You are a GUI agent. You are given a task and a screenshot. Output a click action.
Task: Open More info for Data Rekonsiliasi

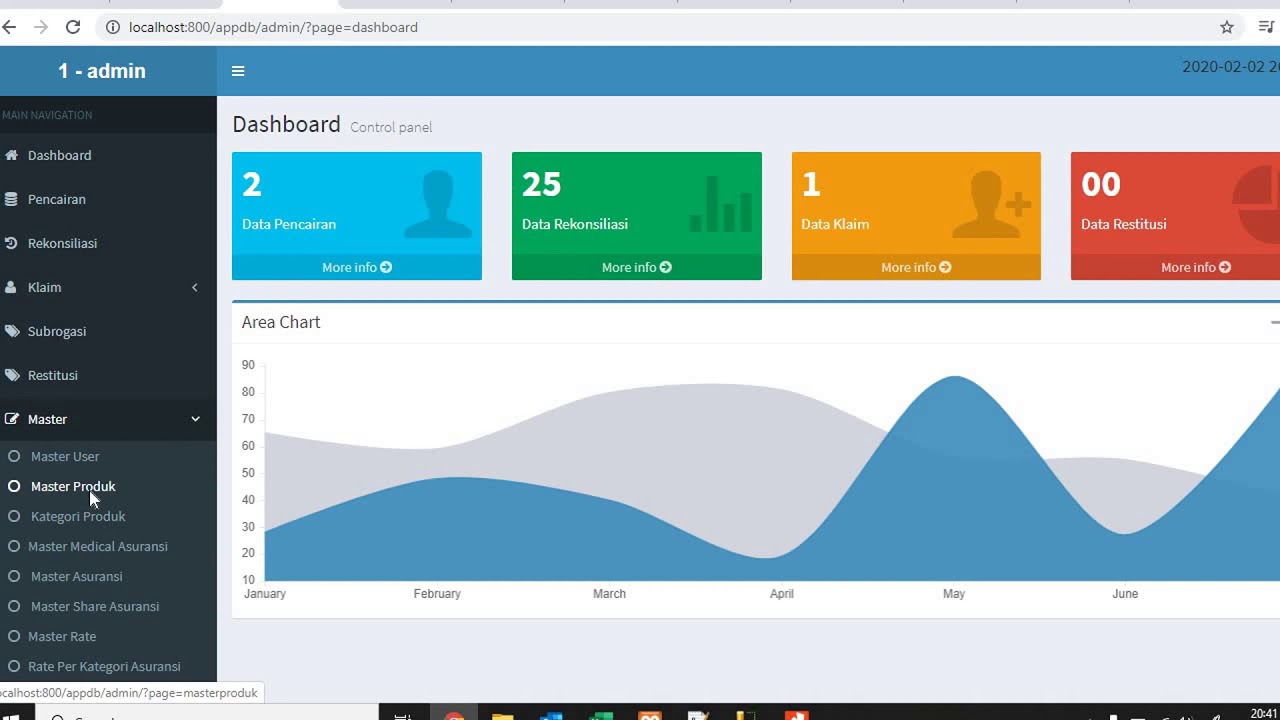pos(637,267)
